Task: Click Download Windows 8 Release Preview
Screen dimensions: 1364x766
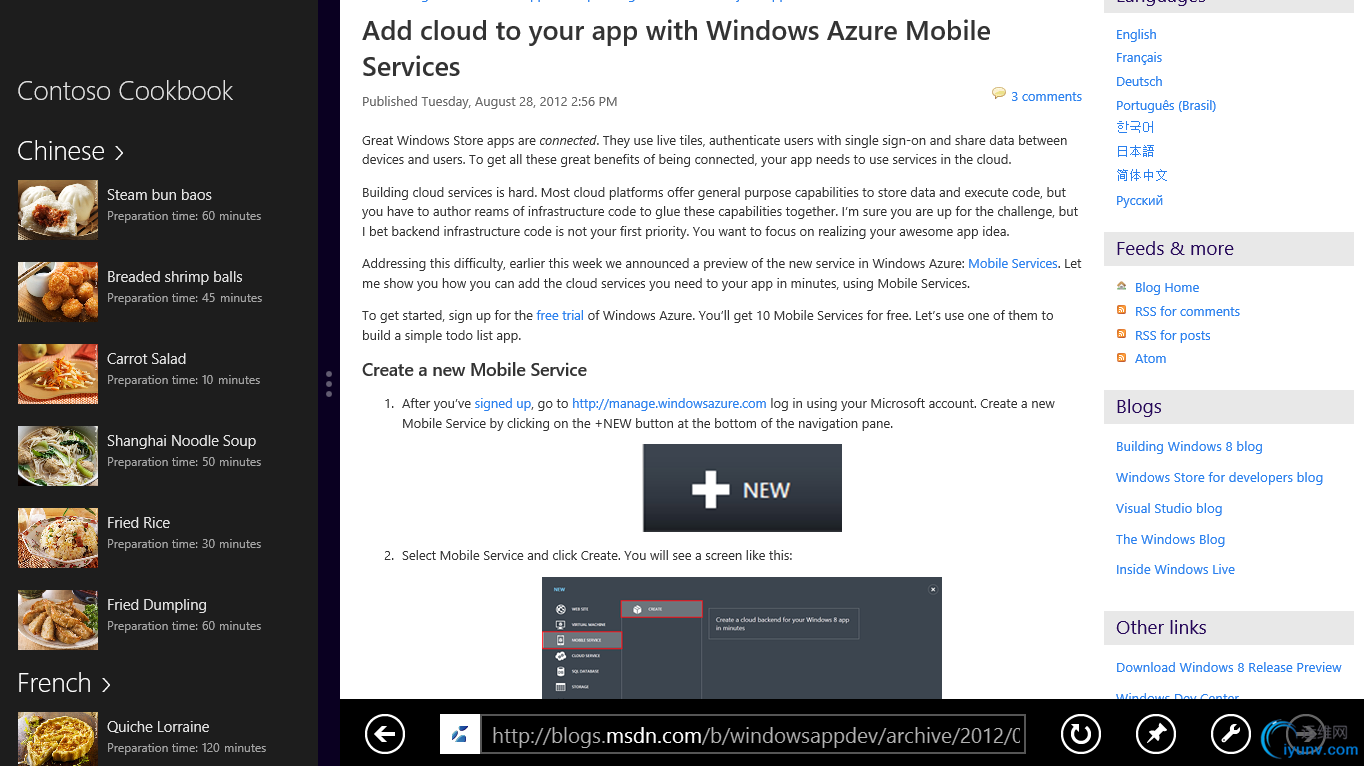Action: click(1229, 668)
